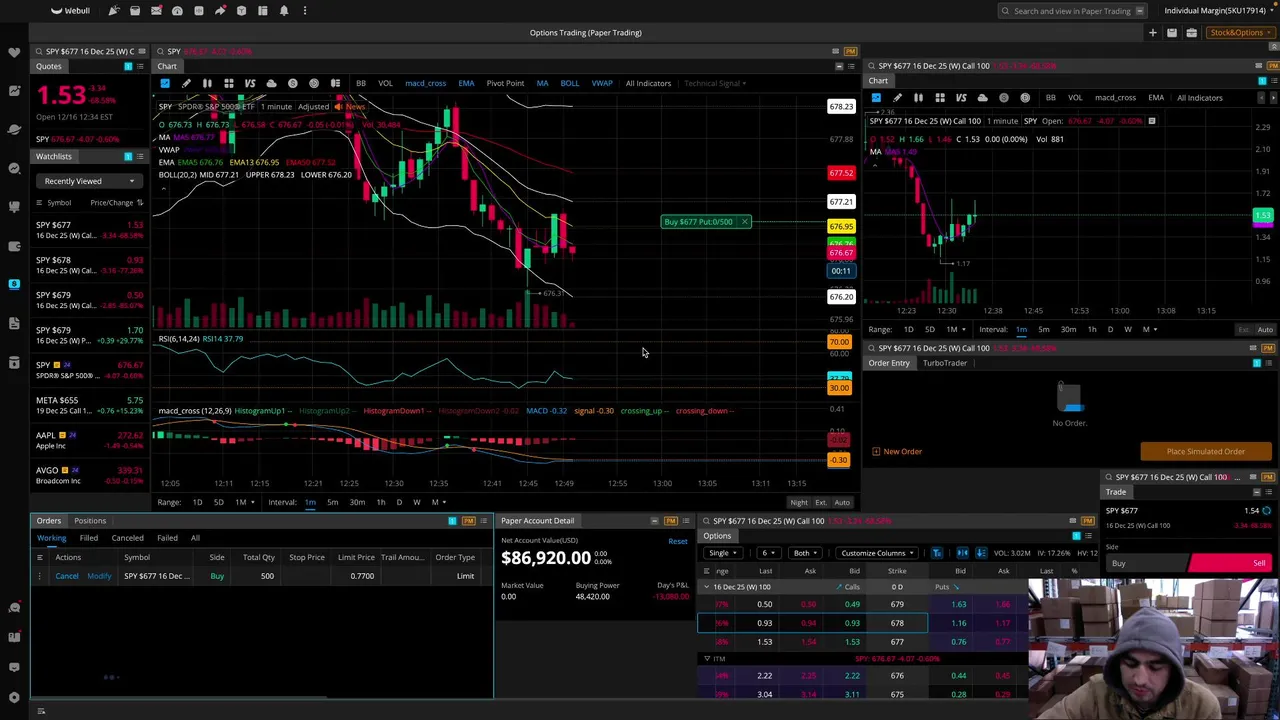Screen dimensions: 1280x720
Task: Open the settings gear icon in left sidebar bottom
Action: coord(14,697)
